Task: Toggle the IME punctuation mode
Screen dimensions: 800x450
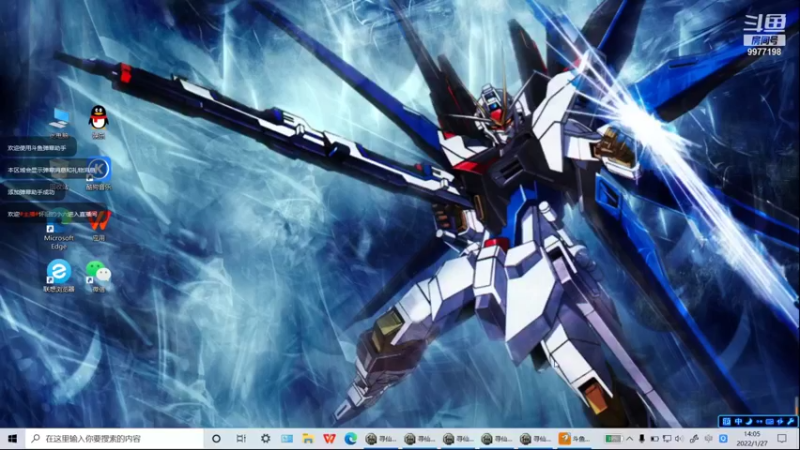Action: (x=759, y=421)
